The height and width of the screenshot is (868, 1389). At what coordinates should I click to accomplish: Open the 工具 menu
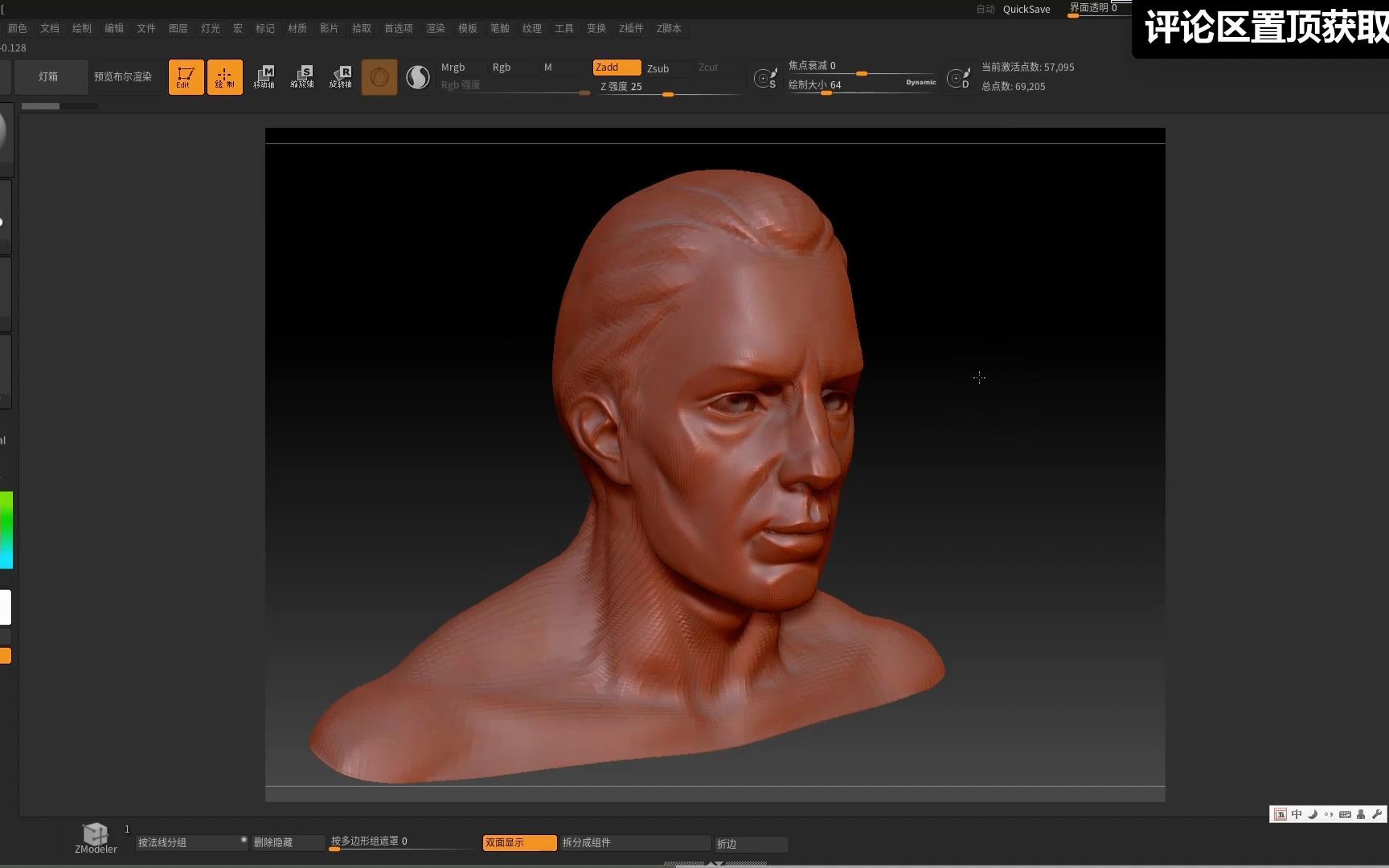564,28
